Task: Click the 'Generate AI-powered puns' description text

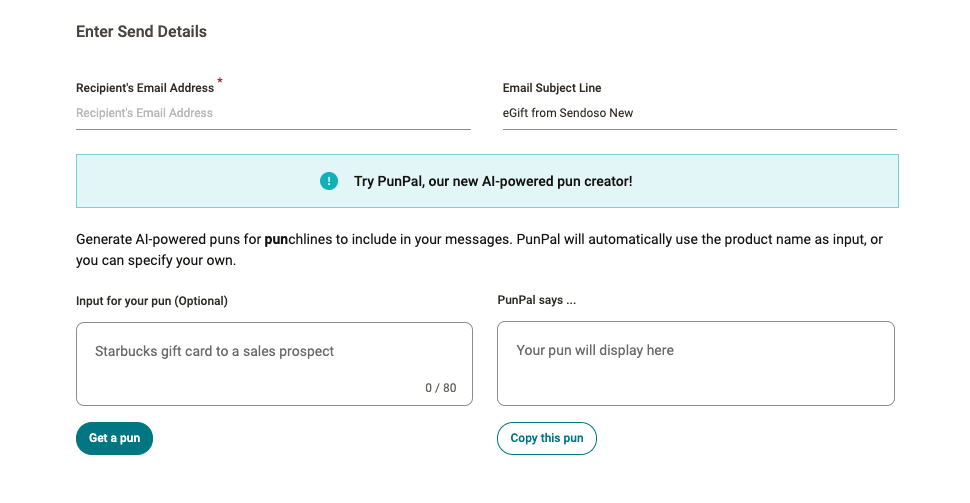Action: [x=479, y=250]
